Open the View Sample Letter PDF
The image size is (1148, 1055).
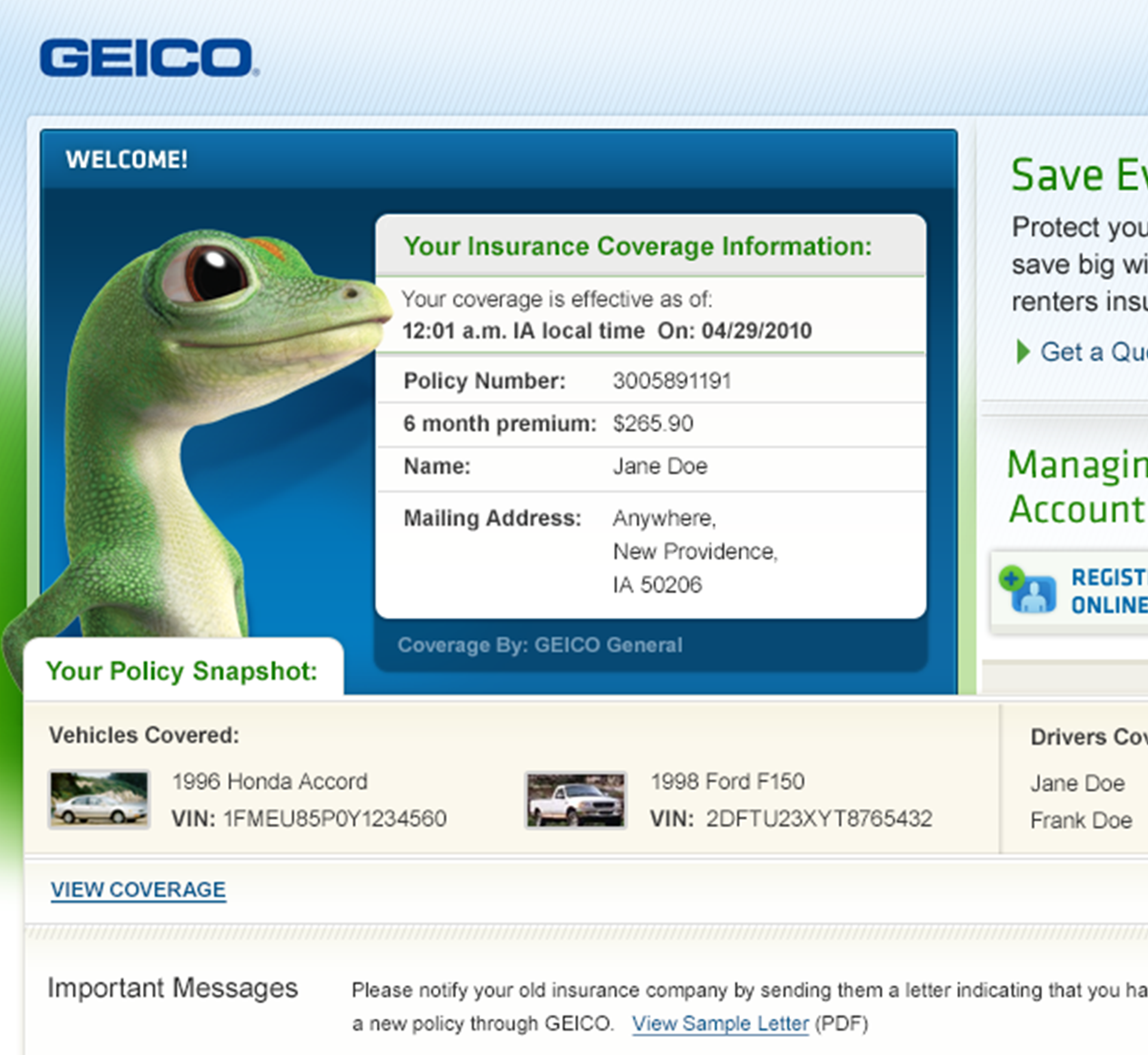[x=720, y=1024]
